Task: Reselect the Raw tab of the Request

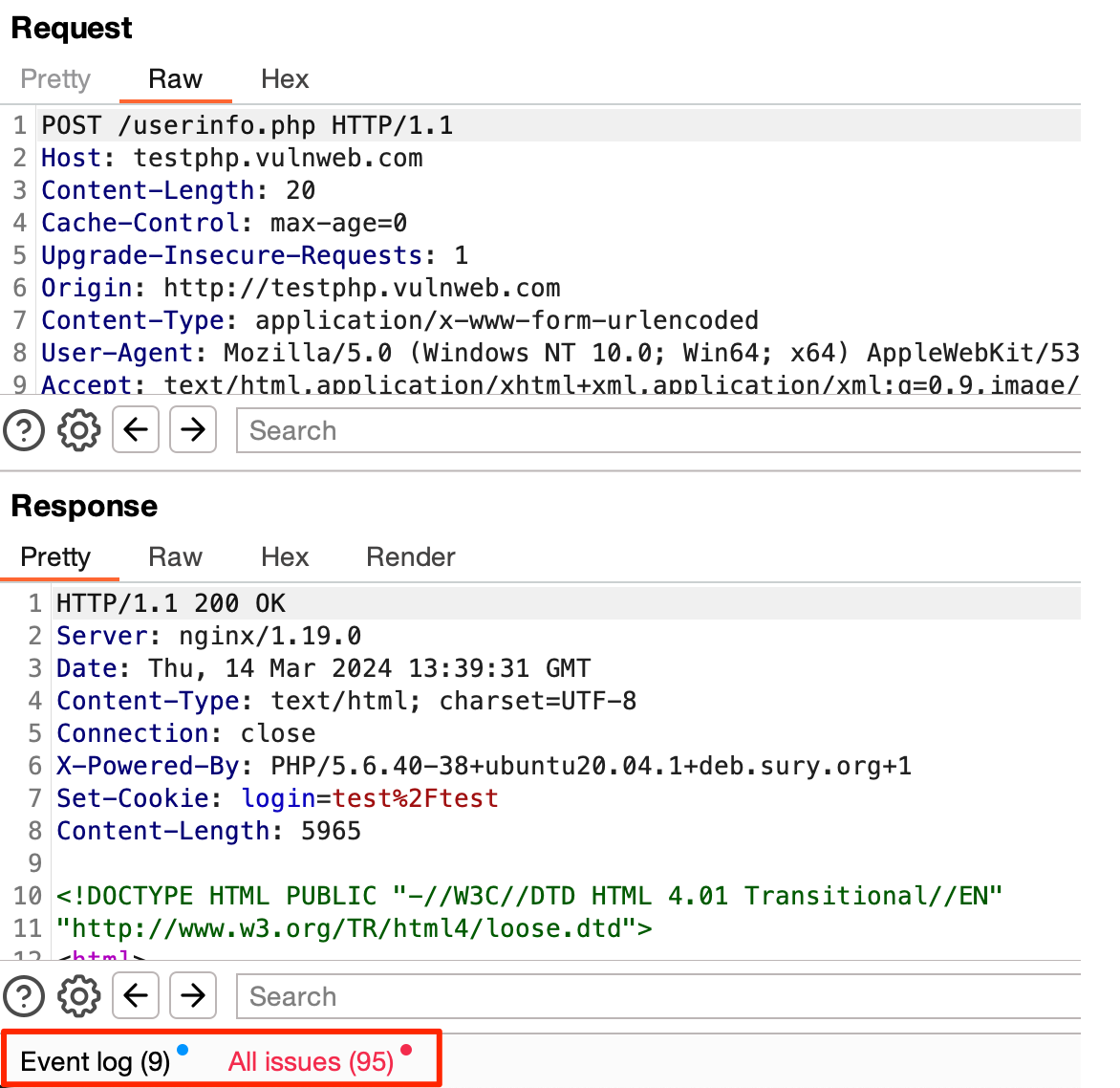Action: click(x=175, y=79)
